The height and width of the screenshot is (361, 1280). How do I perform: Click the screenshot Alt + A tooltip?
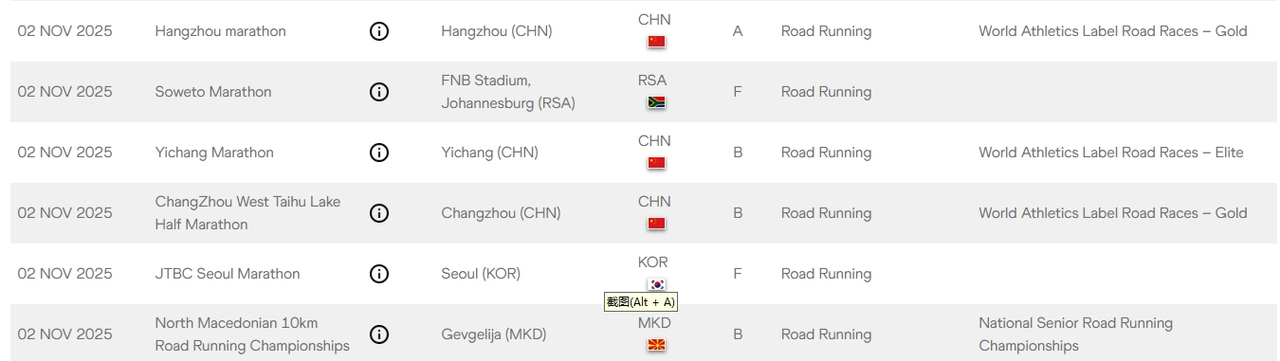click(x=641, y=302)
